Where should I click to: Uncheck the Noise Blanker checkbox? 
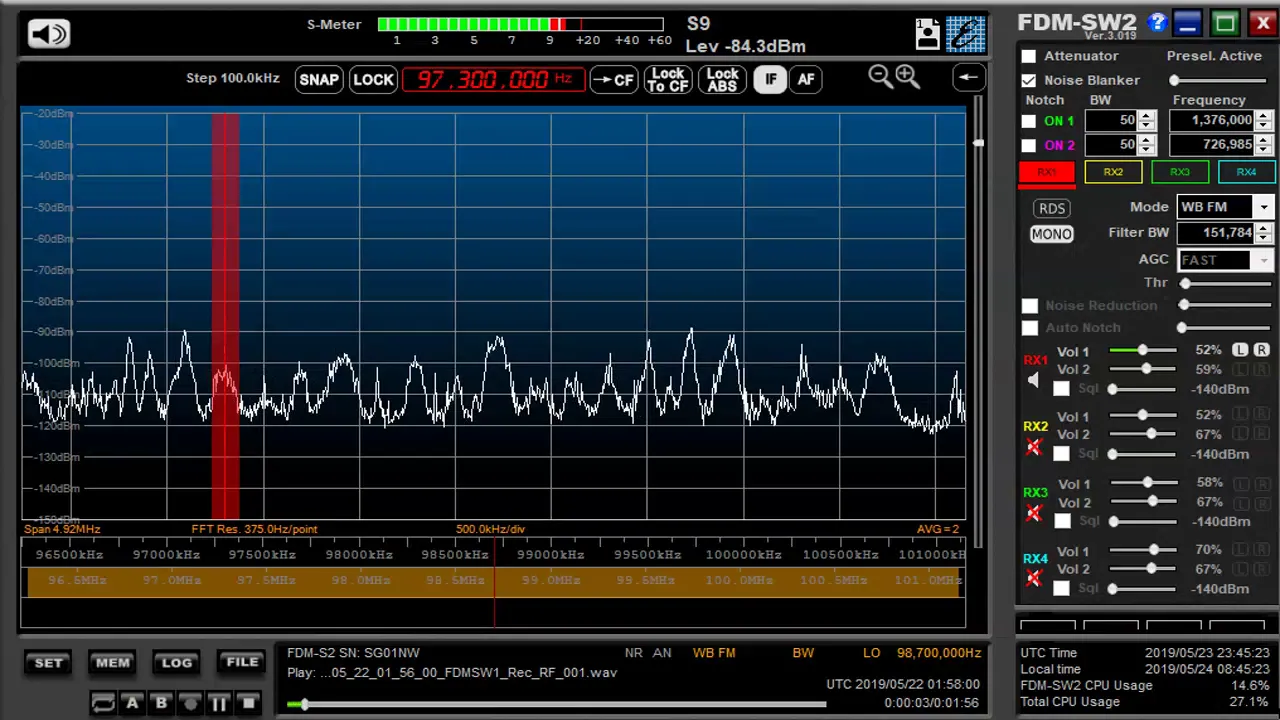coord(1029,80)
